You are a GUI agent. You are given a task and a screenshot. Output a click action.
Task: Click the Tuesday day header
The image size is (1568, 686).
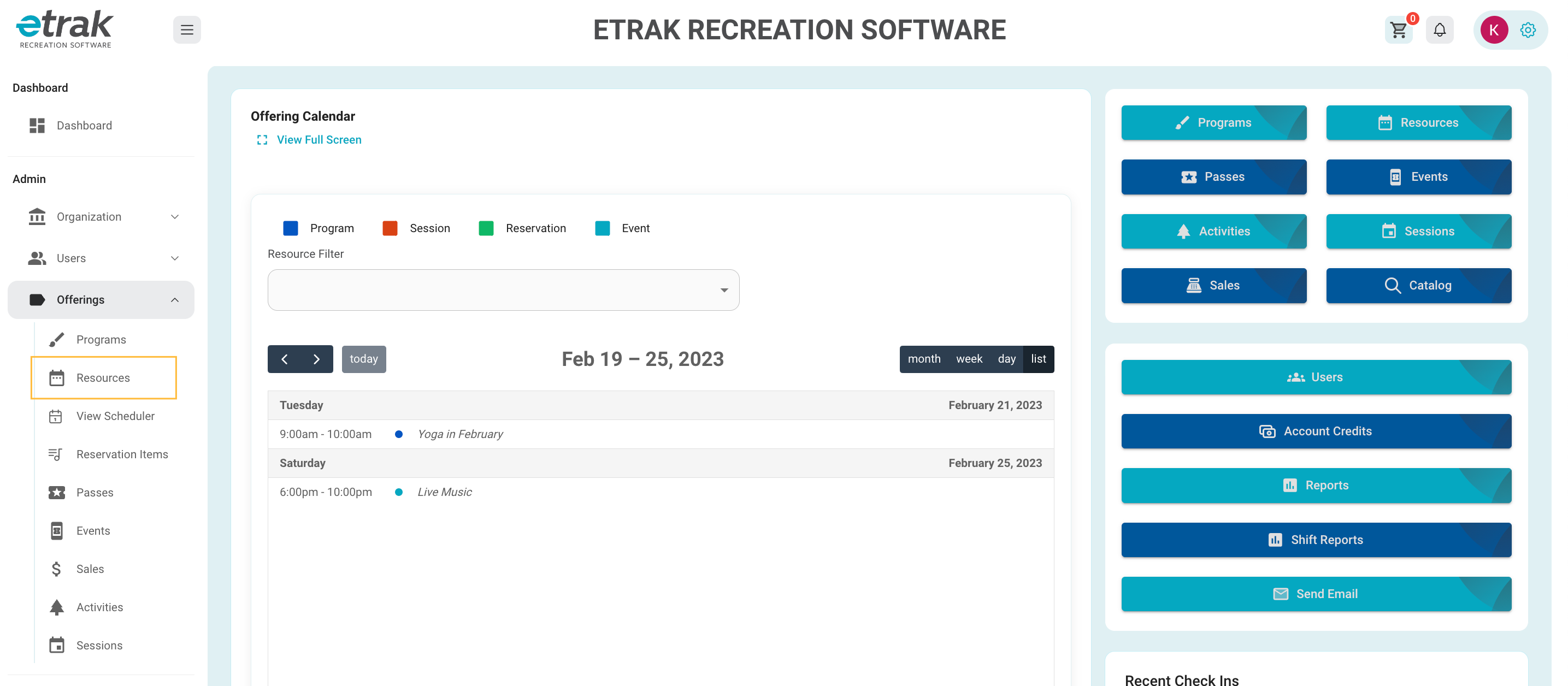click(x=301, y=405)
